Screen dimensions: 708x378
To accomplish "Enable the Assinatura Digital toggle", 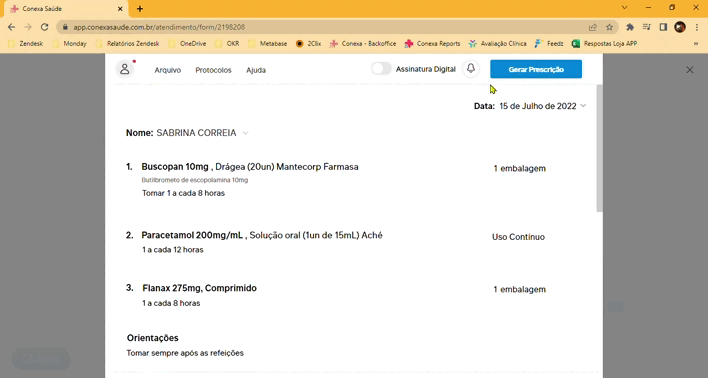I will tap(381, 69).
